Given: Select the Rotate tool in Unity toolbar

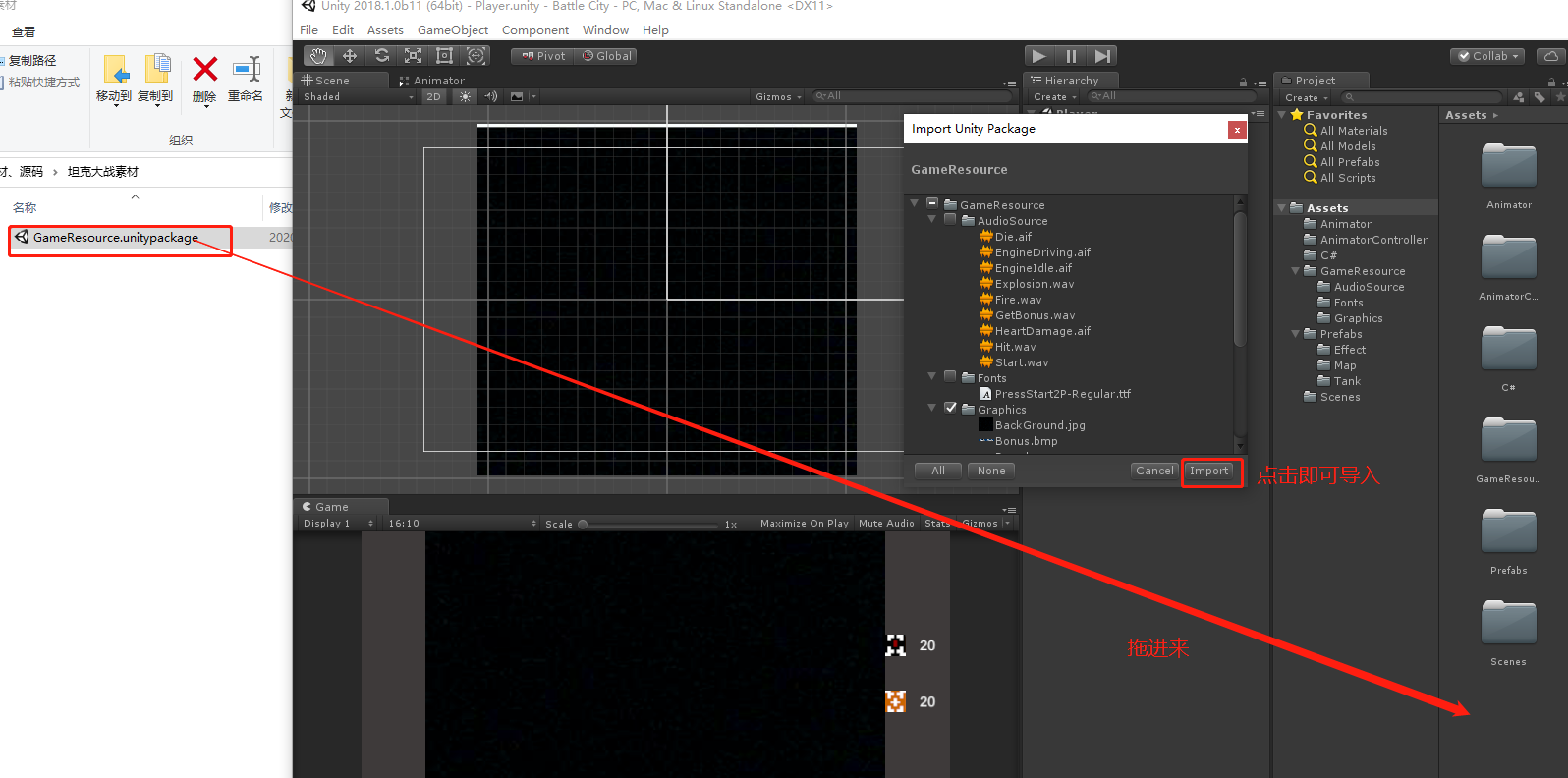Looking at the screenshot, I should pos(381,56).
